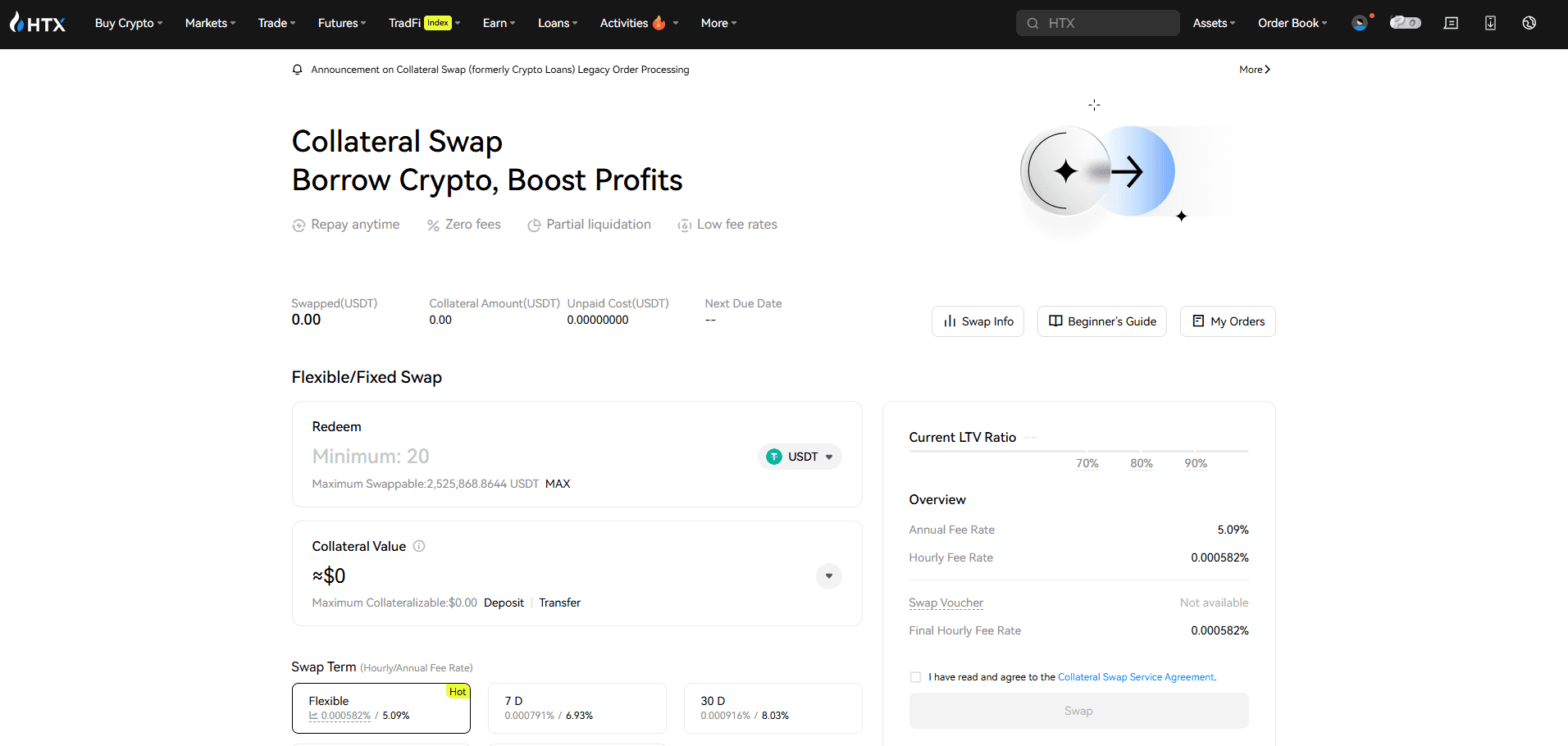
Task: Click the collateral swap arrow illustration
Action: click(x=1099, y=171)
